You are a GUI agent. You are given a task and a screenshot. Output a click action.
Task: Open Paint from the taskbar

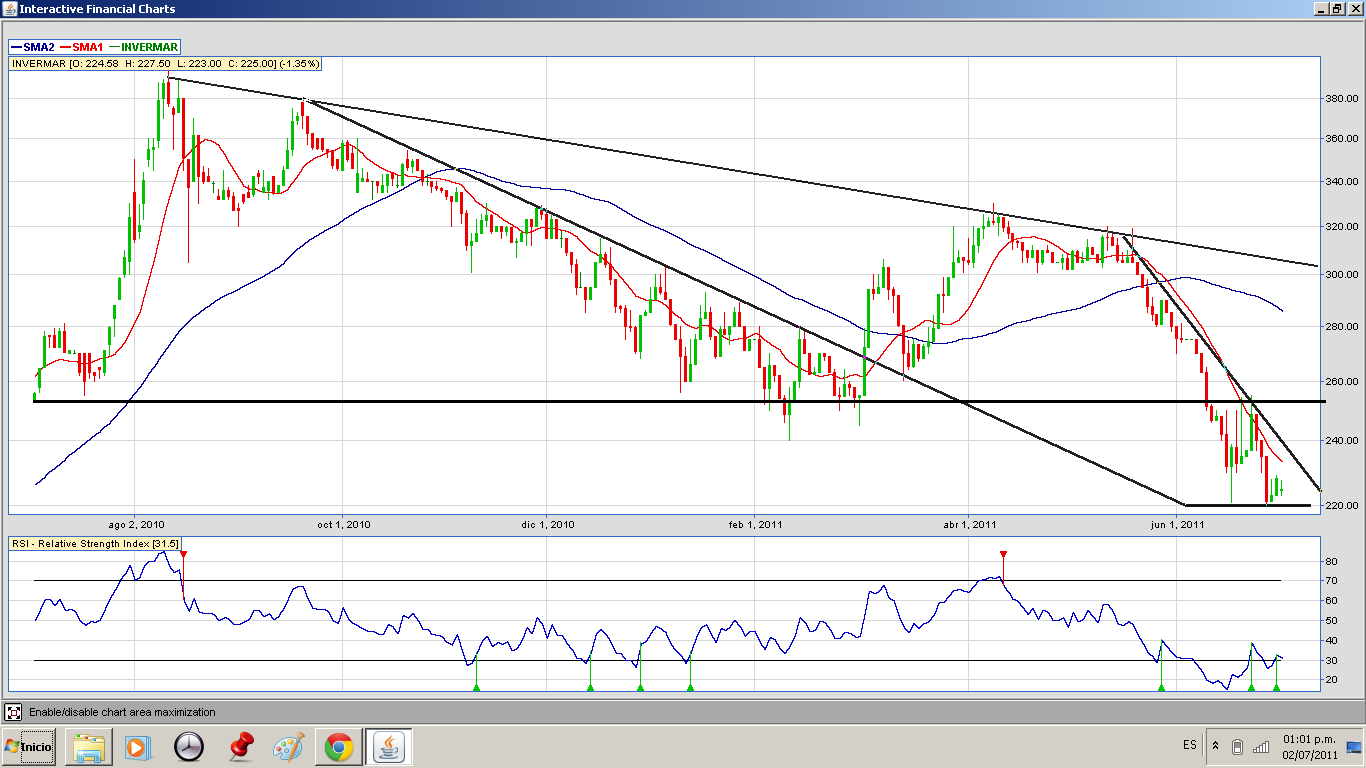point(289,747)
